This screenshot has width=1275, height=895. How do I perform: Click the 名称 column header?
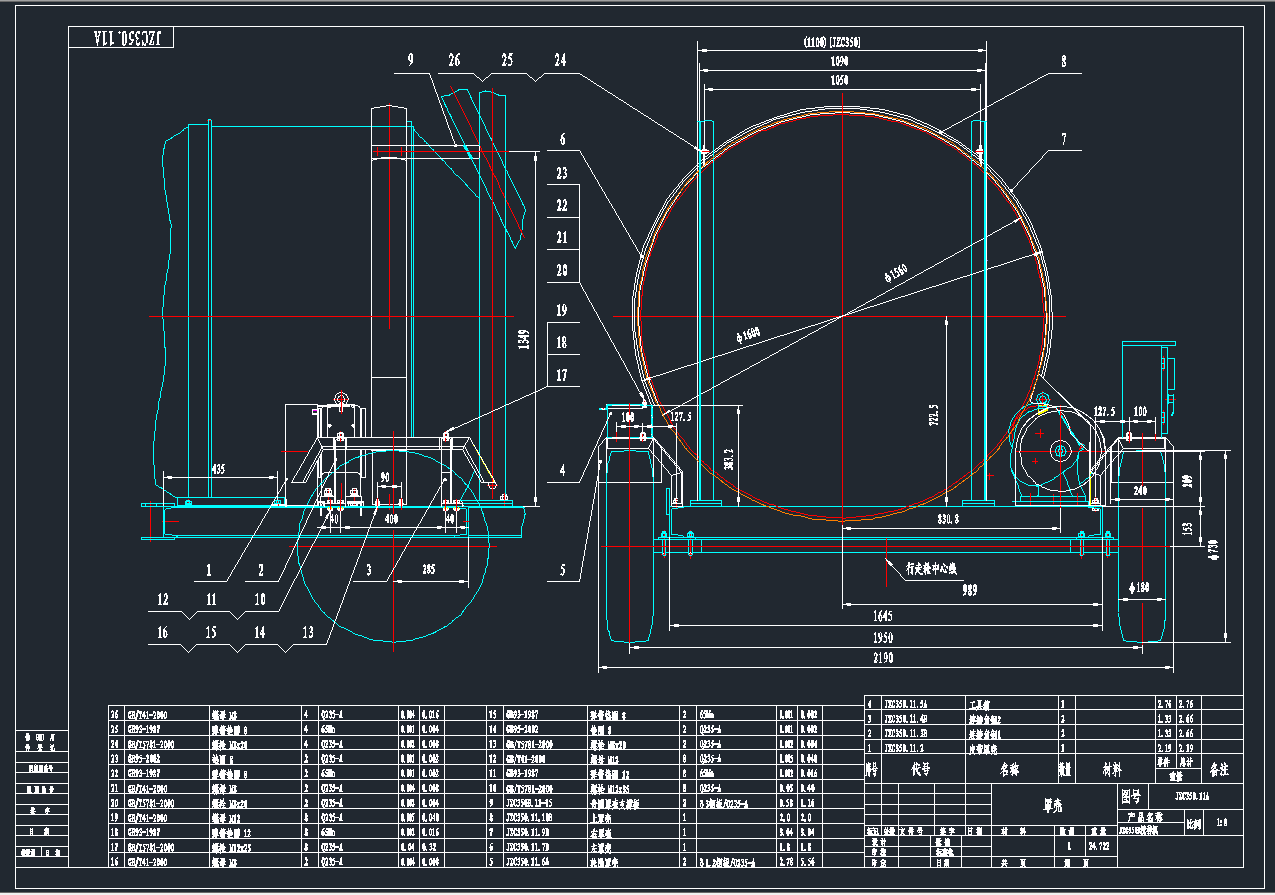pos(1009,770)
